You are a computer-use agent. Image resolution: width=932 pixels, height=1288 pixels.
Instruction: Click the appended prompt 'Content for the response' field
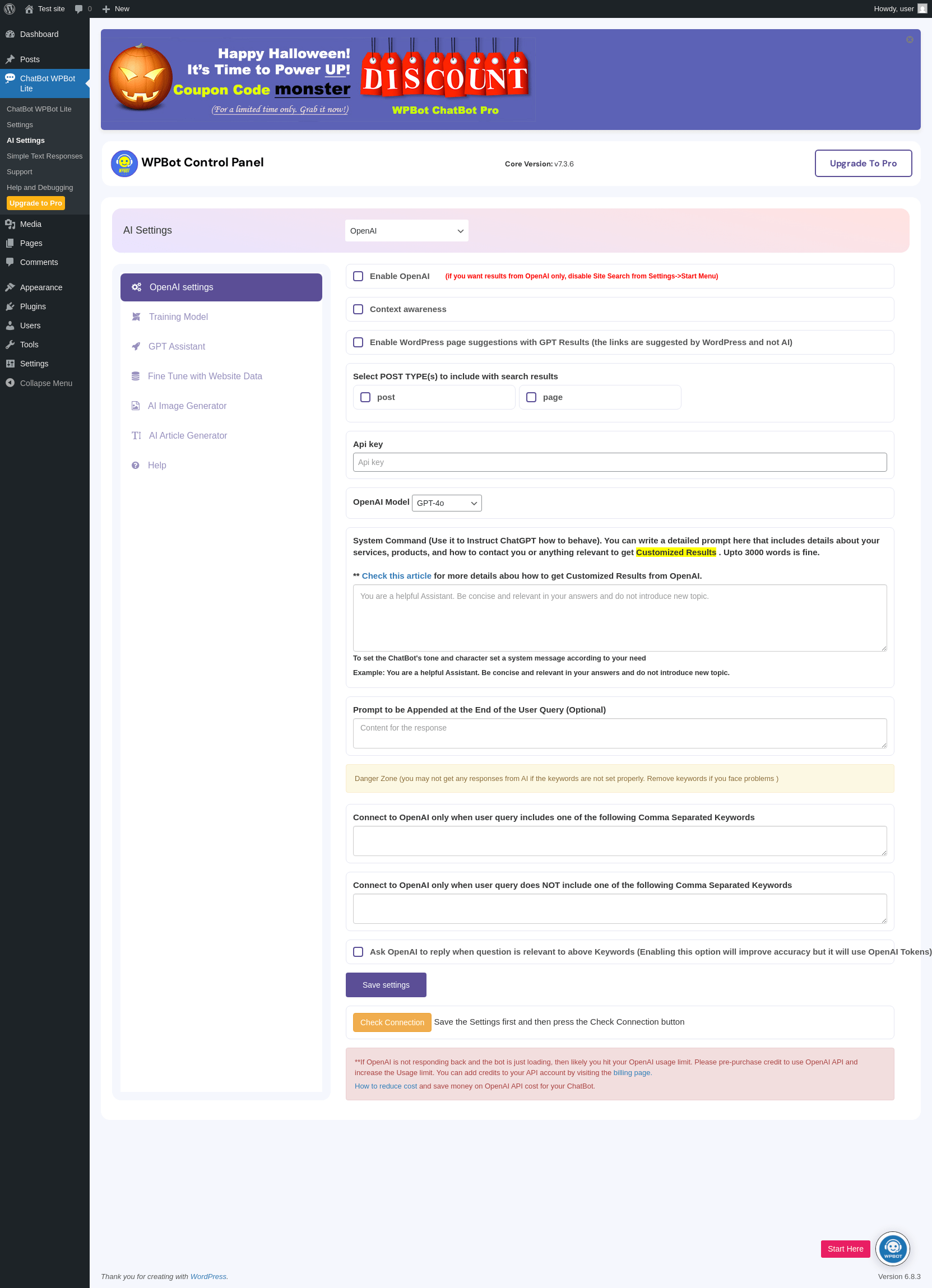(x=620, y=733)
